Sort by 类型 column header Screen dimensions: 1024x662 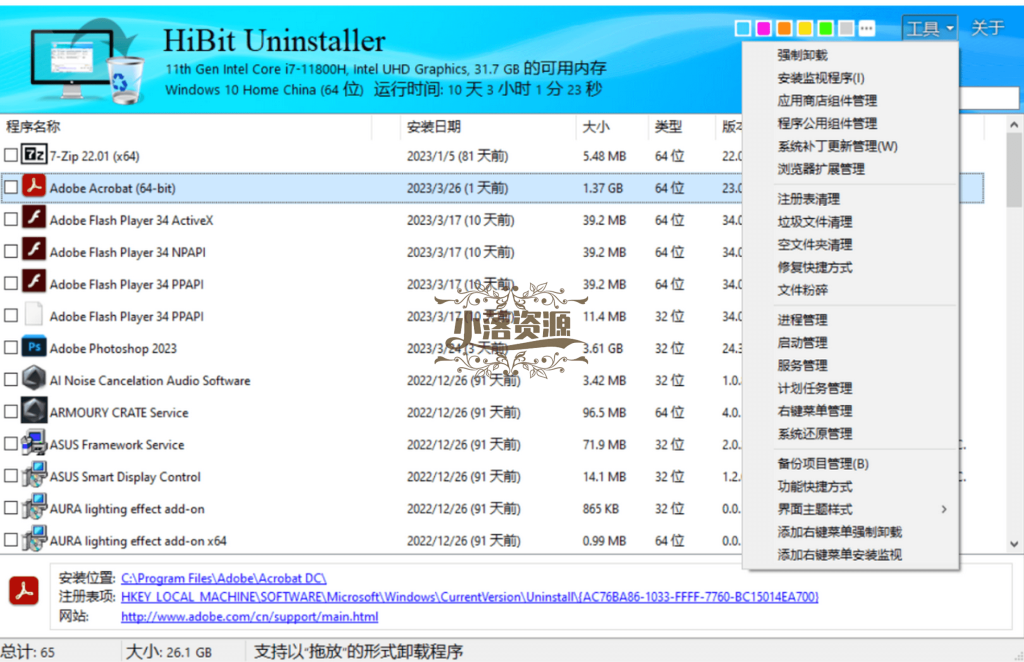[682, 127]
